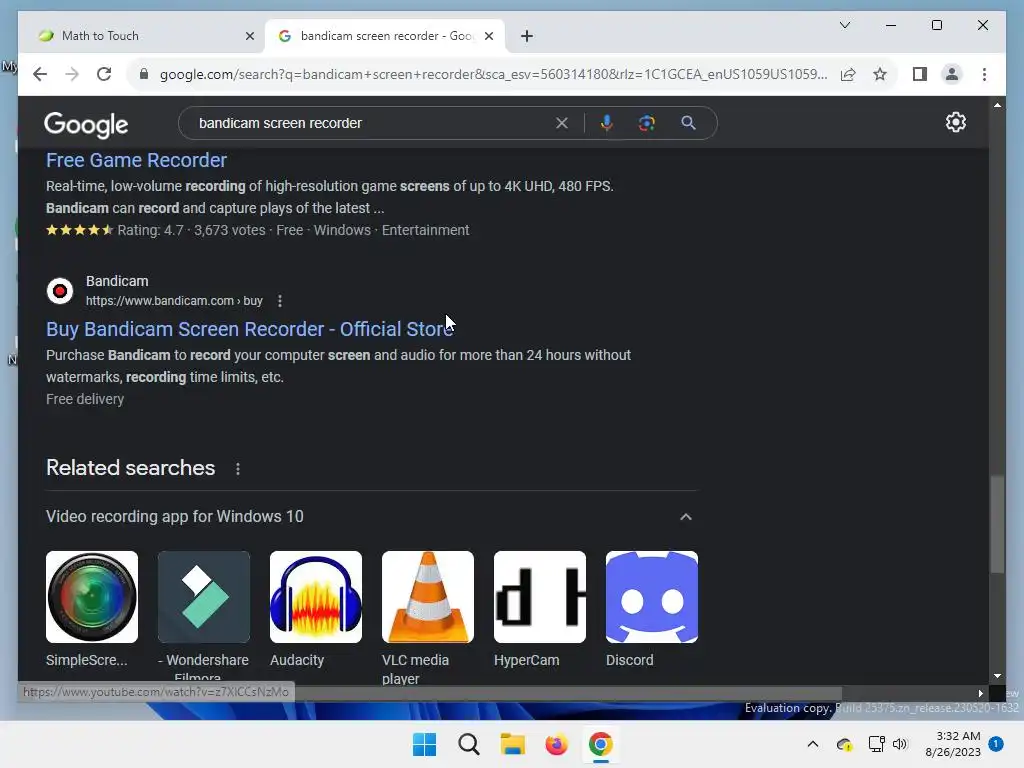Open Chrome three-dot menu

click(x=984, y=74)
